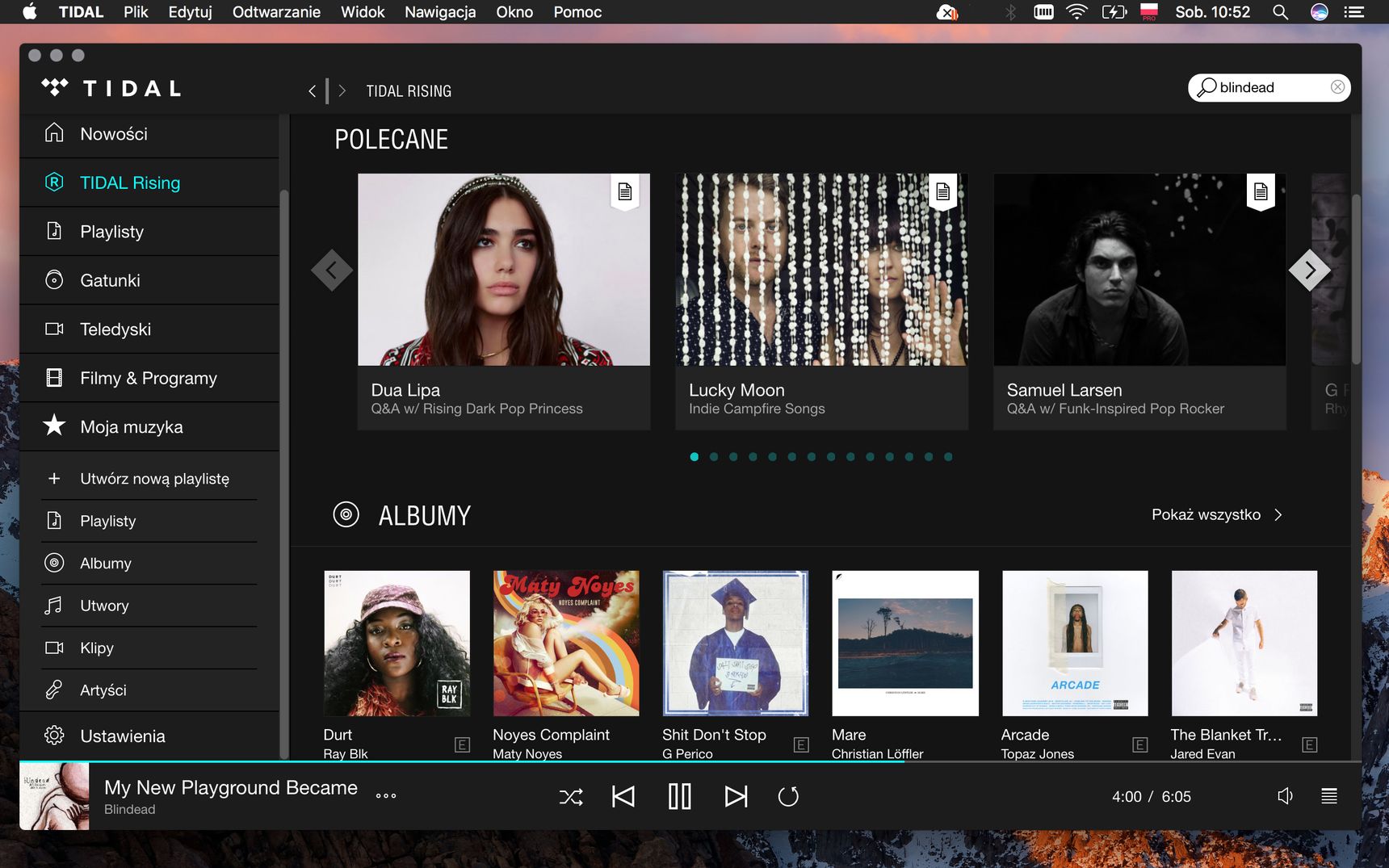Open The Blanket Truth album cover
The height and width of the screenshot is (868, 1389).
[1244, 644]
